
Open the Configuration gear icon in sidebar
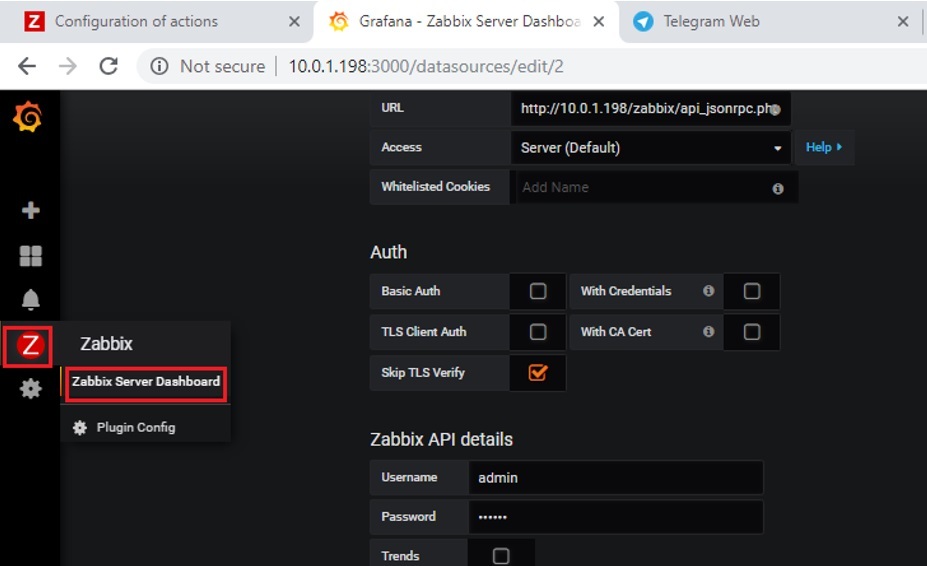coord(31,389)
